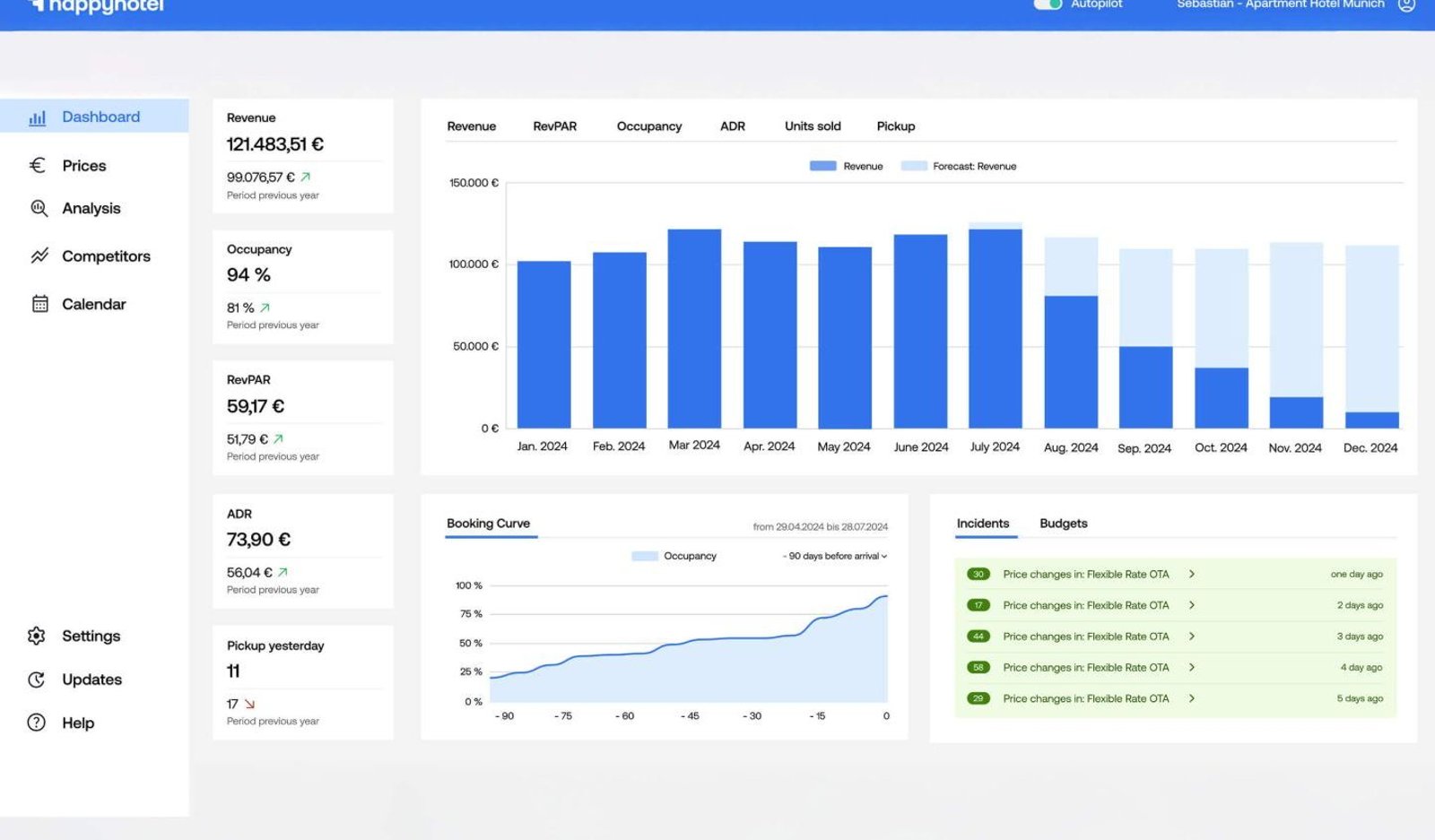1435x840 pixels.
Task: Switch to the ADR chart tab
Action: click(733, 126)
